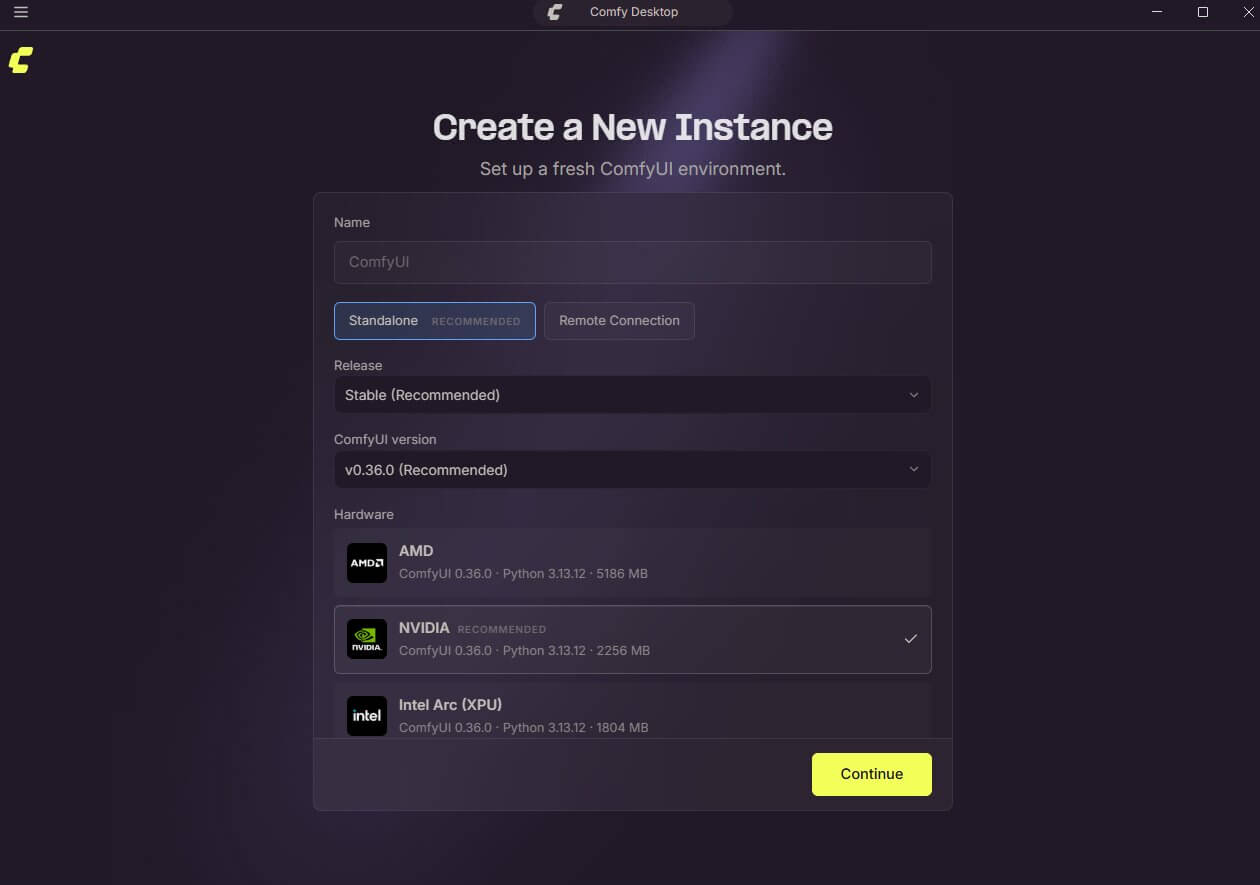1260x885 pixels.
Task: Click the 'Name' field label
Action: (352, 222)
